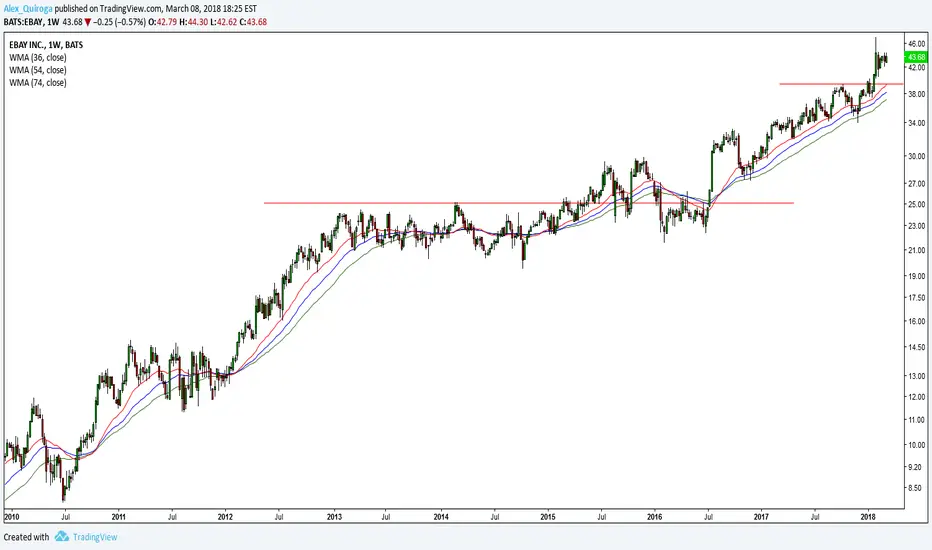Click the 25.00 price axis label
Image resolution: width=932 pixels, height=550 pixels.
tap(917, 204)
